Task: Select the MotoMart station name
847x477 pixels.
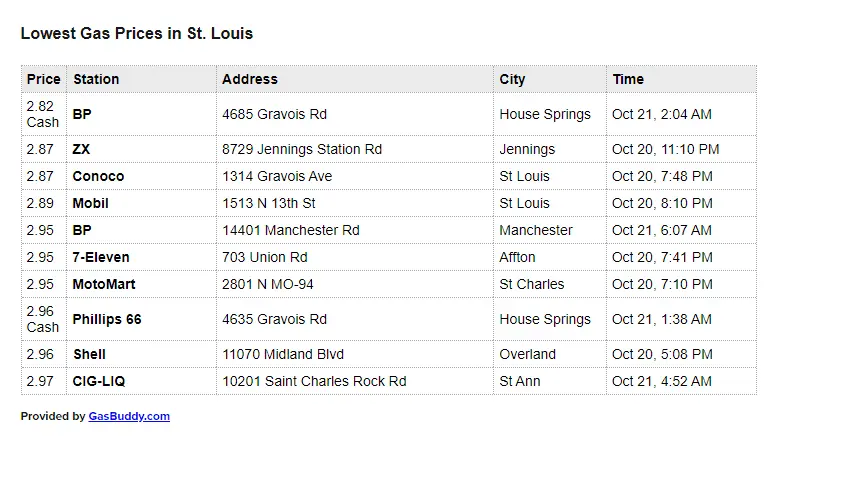Action: pyautogui.click(x=104, y=284)
